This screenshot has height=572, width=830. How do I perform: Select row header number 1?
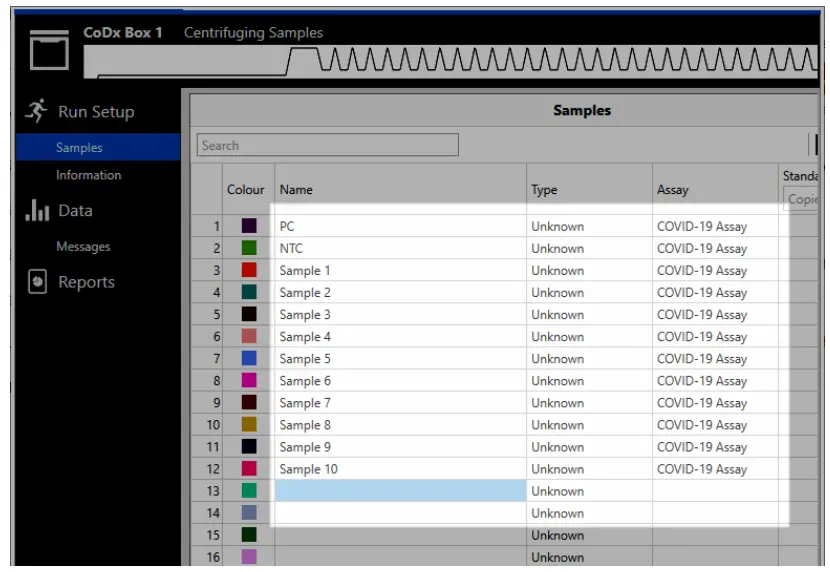pos(207,226)
